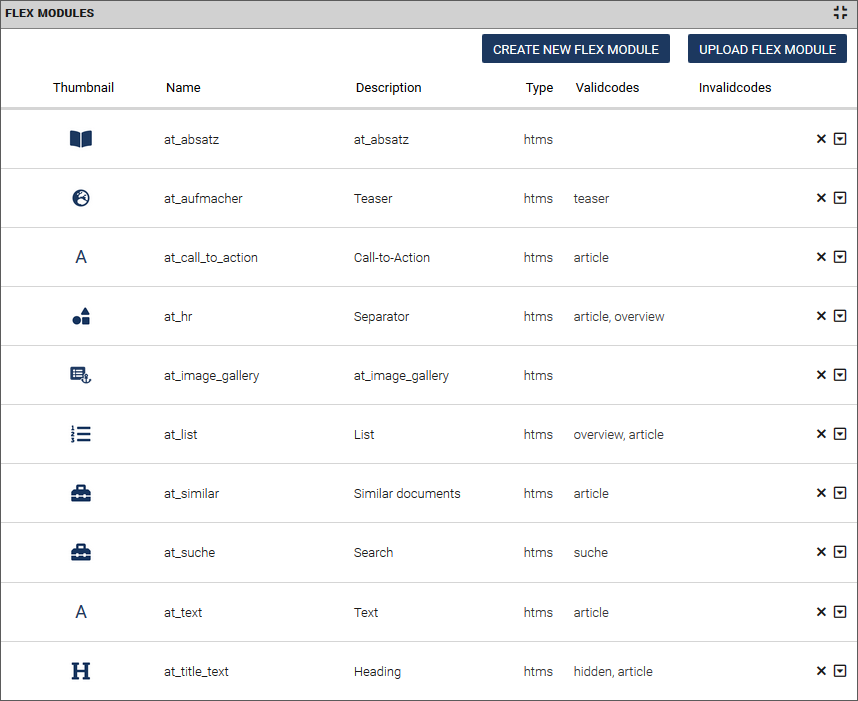Click the at_text letter A thumbnail

click(81, 612)
